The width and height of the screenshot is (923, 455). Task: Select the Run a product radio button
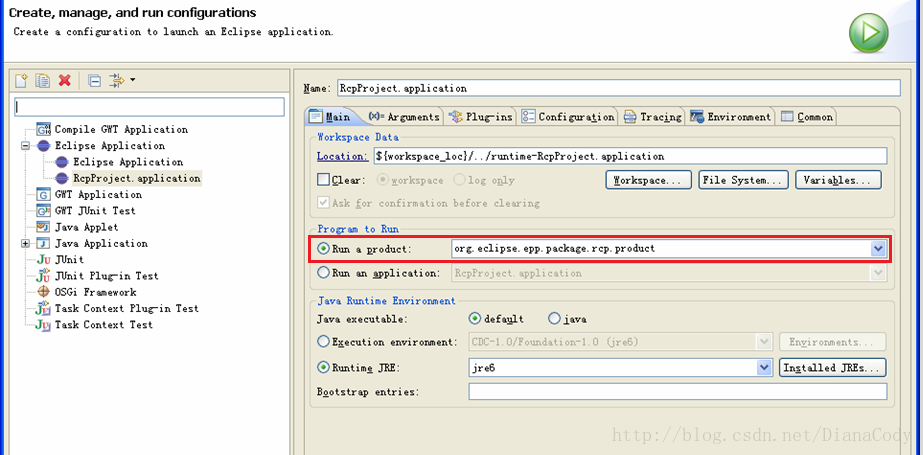[x=323, y=249]
